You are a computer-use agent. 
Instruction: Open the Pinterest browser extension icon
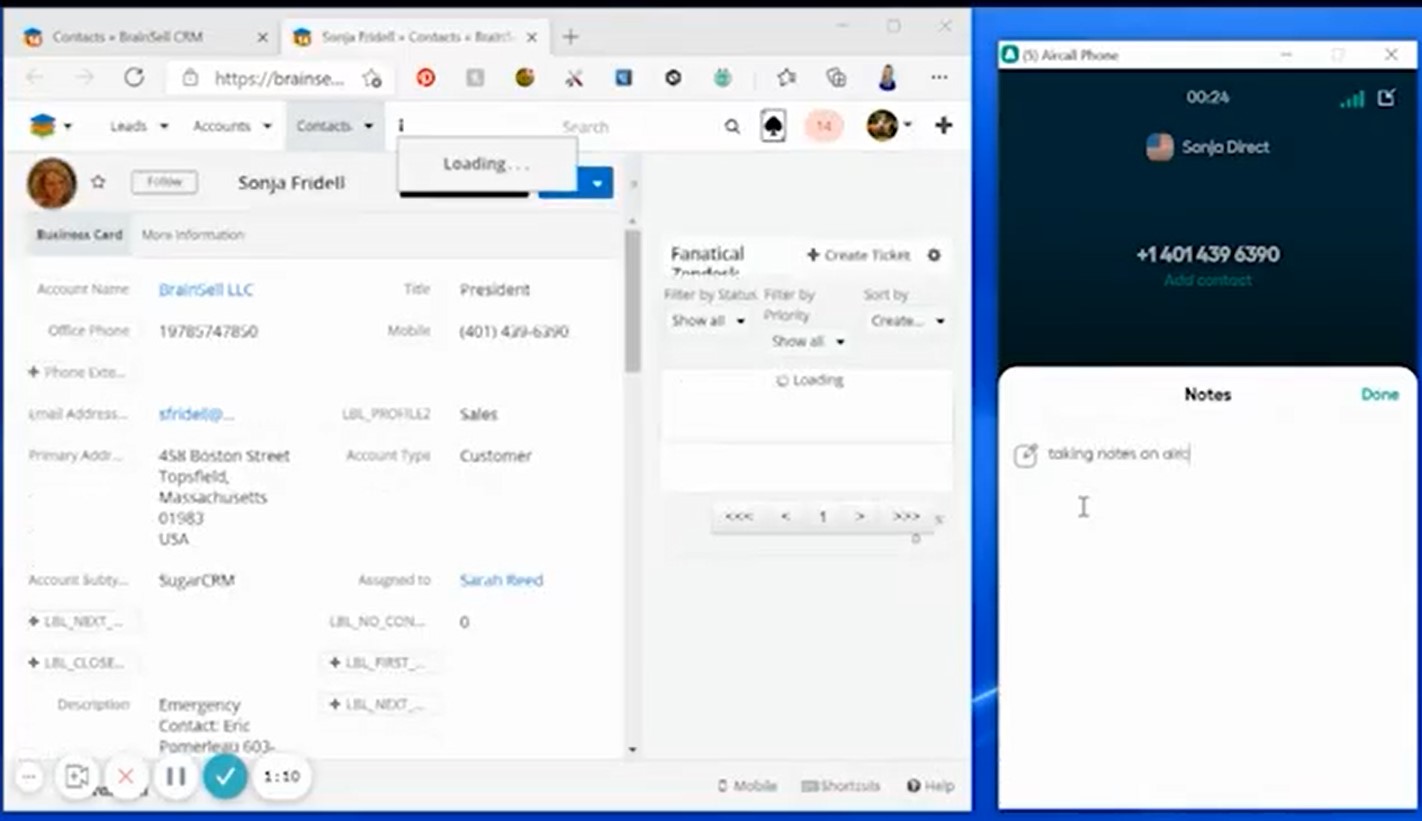click(x=426, y=78)
